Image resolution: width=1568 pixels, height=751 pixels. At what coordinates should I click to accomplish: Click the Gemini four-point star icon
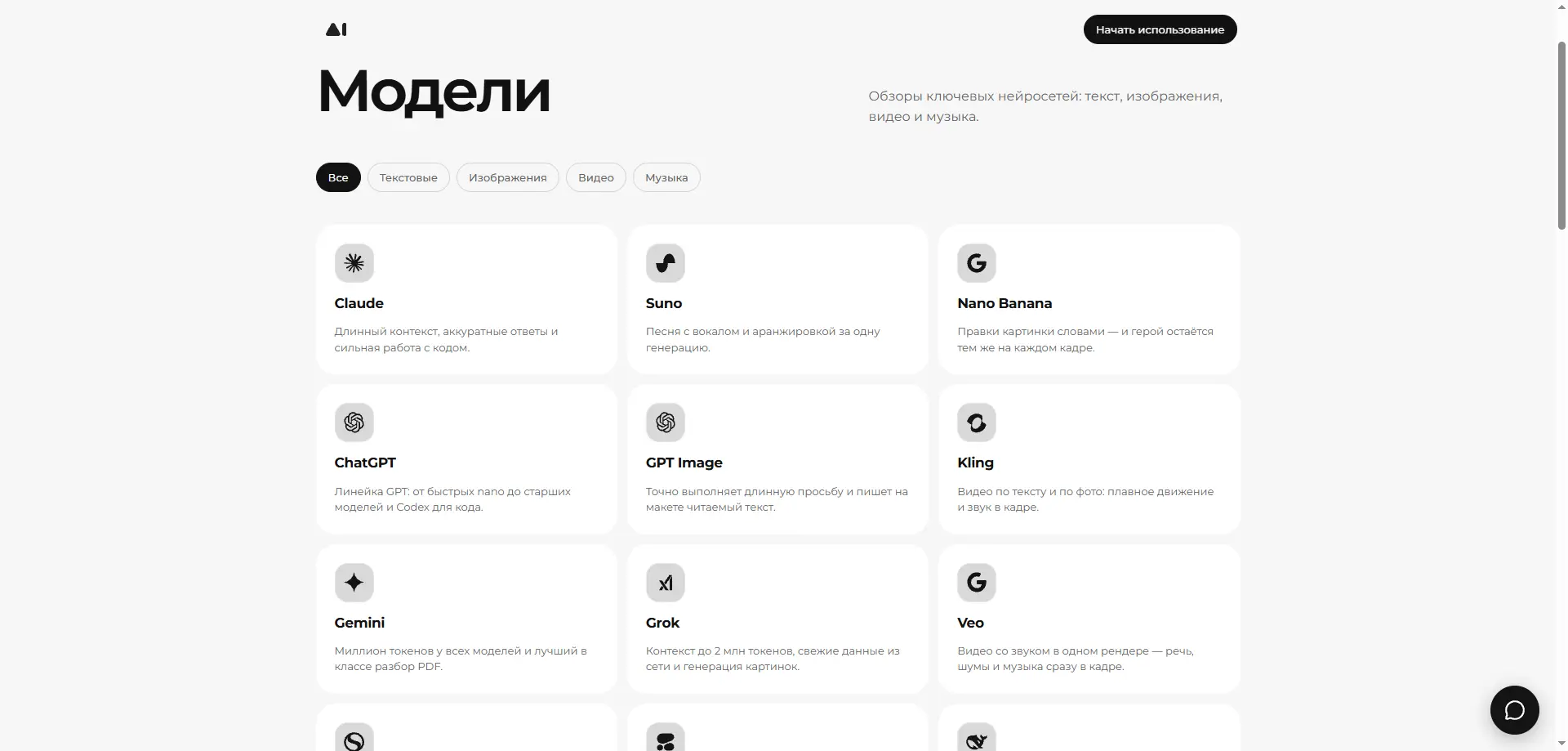pyautogui.click(x=354, y=583)
